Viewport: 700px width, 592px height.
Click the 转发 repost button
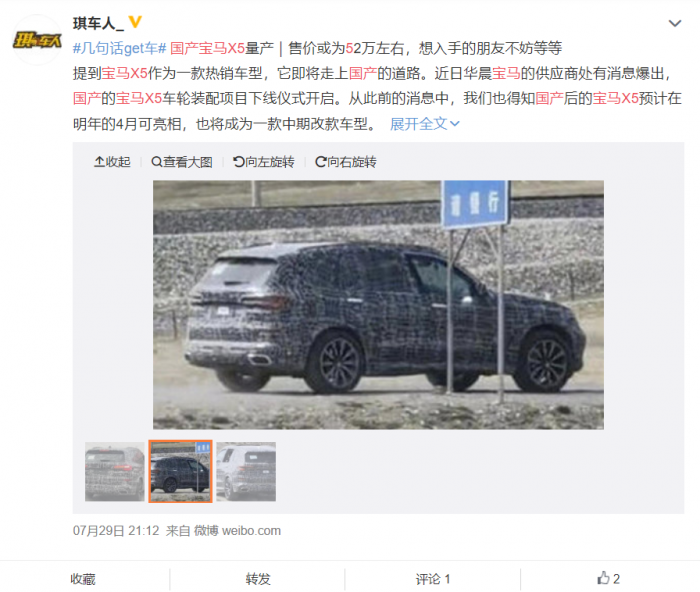pyautogui.click(x=258, y=579)
